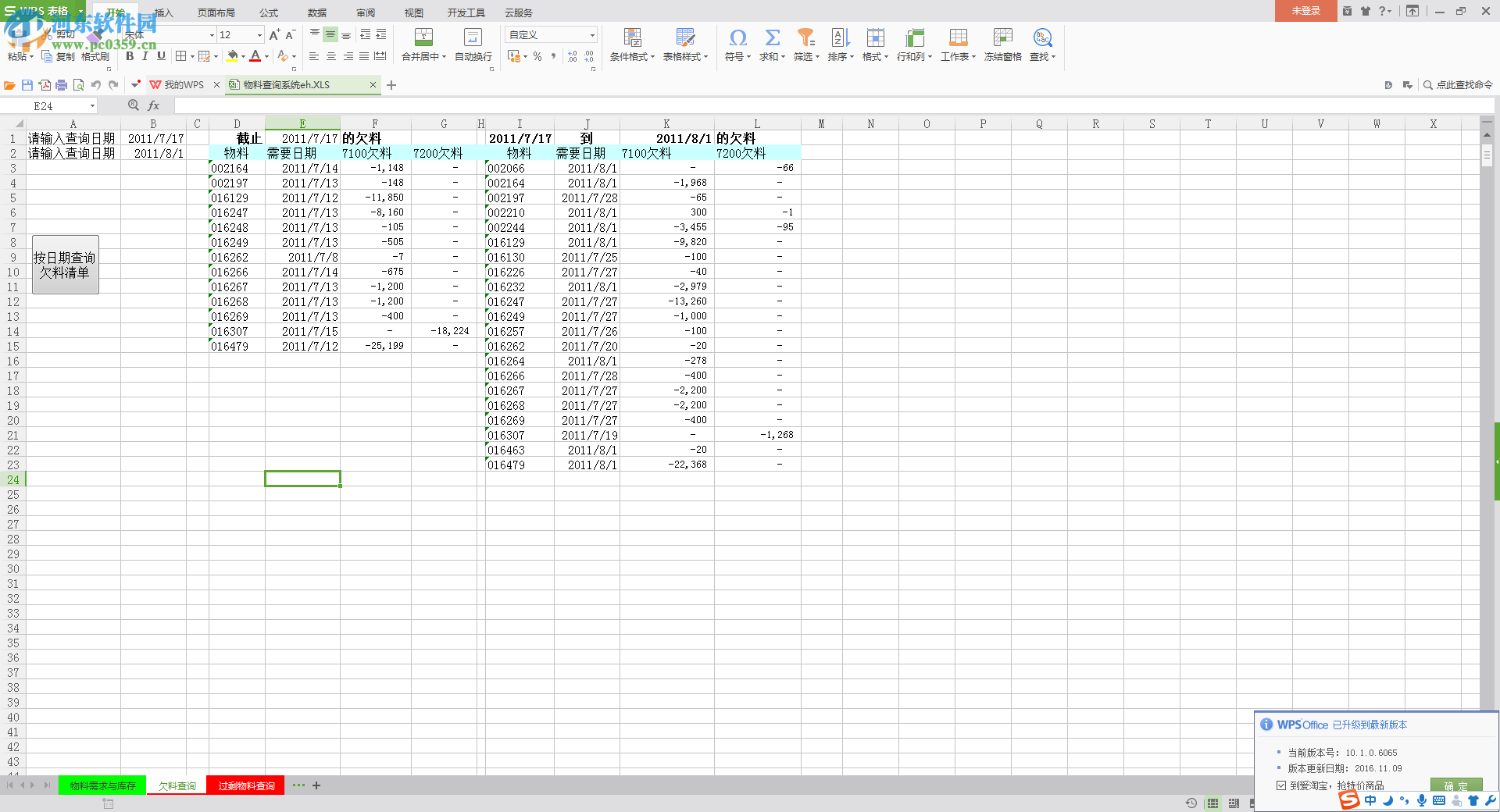
Task: Click the freeze panes icon
Action: click(x=1002, y=37)
